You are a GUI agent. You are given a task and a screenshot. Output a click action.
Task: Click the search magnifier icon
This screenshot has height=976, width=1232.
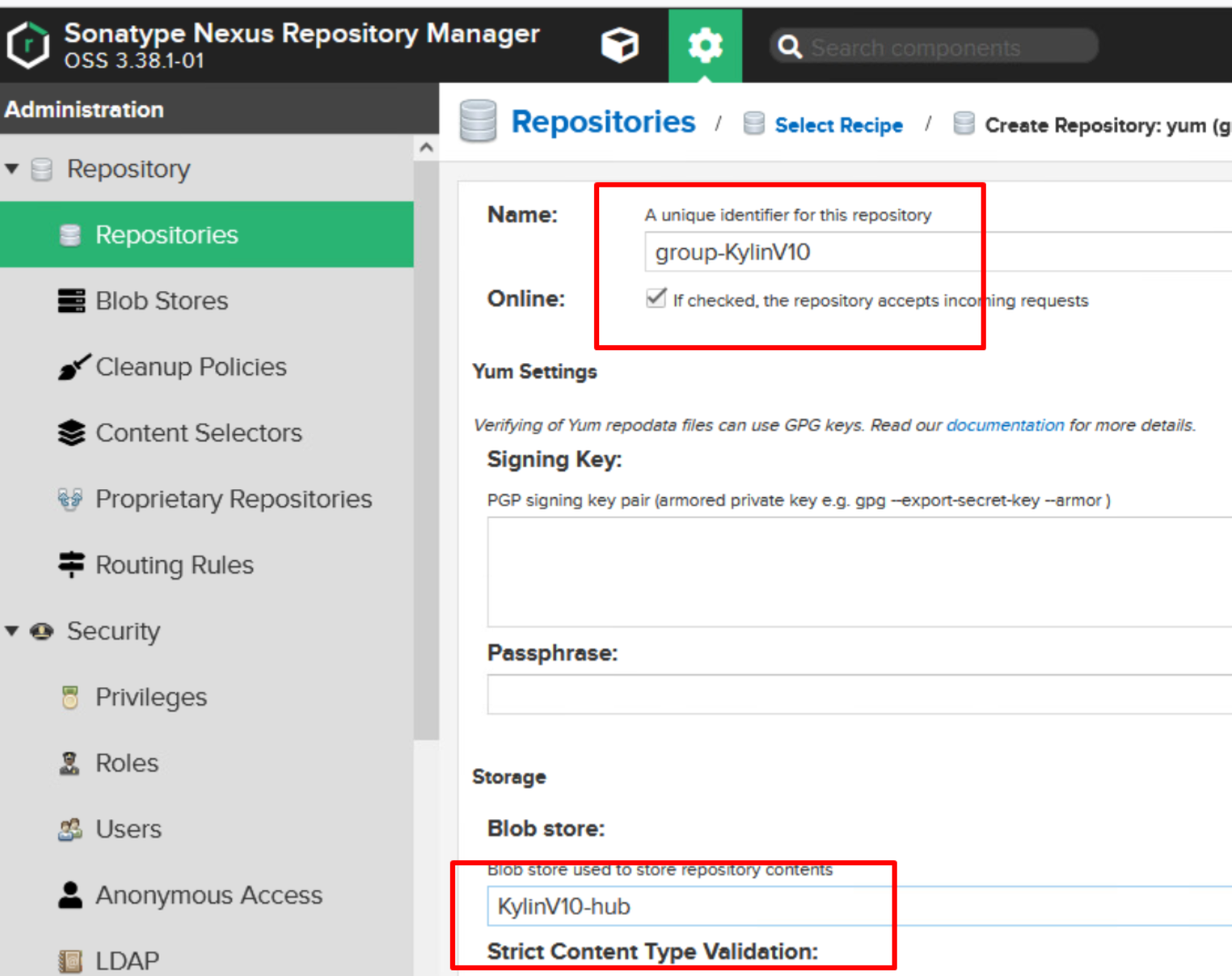click(789, 47)
